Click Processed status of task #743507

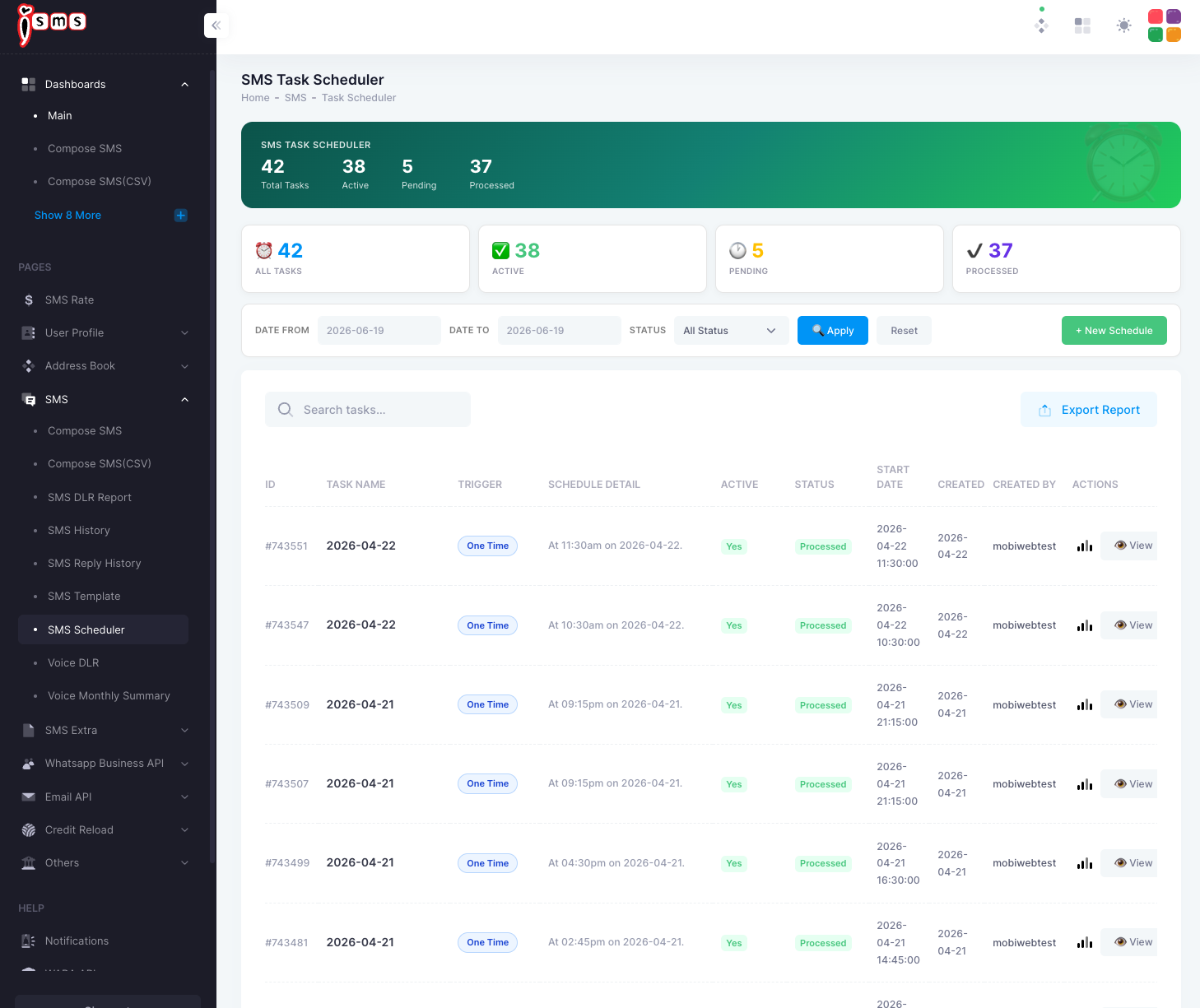pos(823,784)
